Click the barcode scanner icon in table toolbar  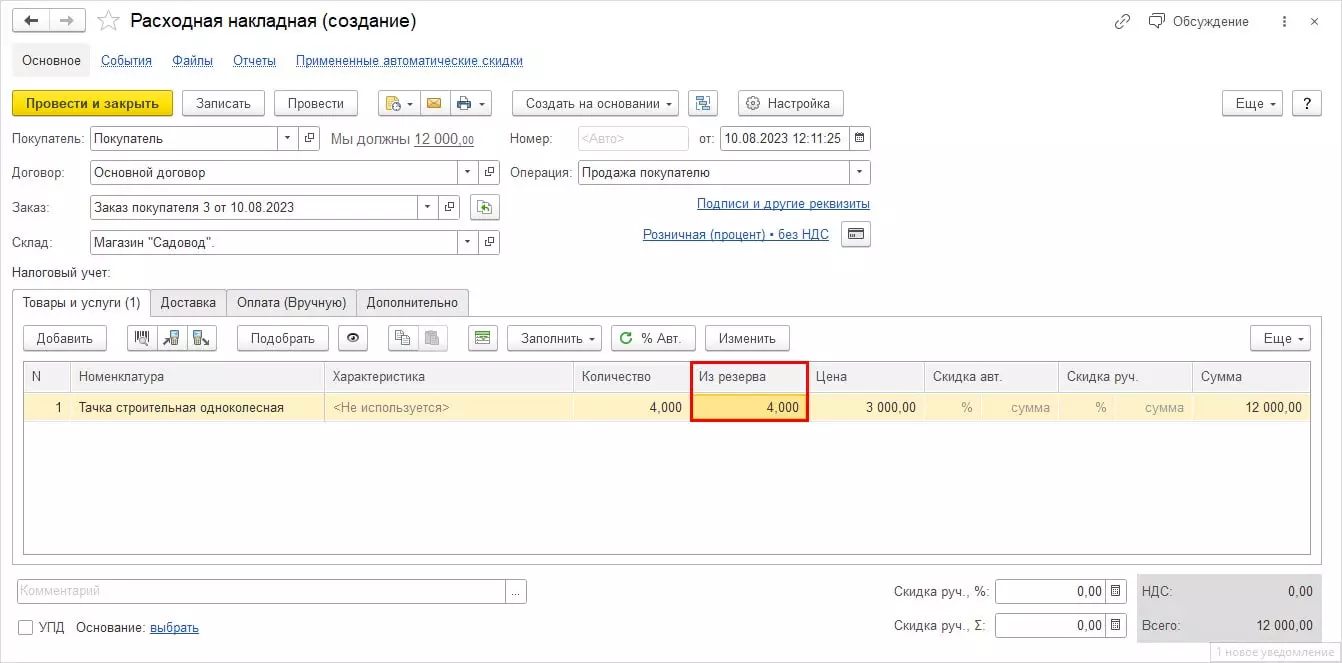(x=142, y=338)
